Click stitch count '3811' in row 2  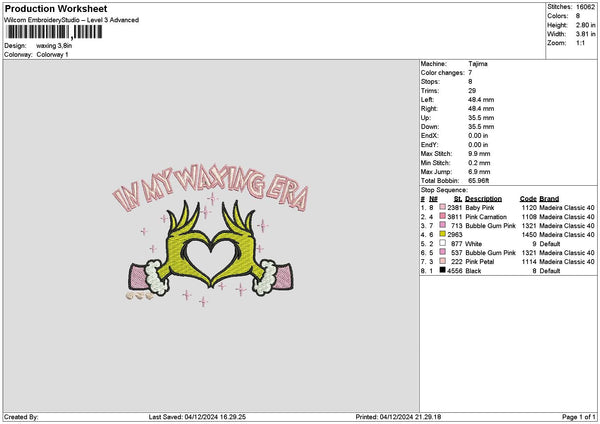click(x=455, y=217)
